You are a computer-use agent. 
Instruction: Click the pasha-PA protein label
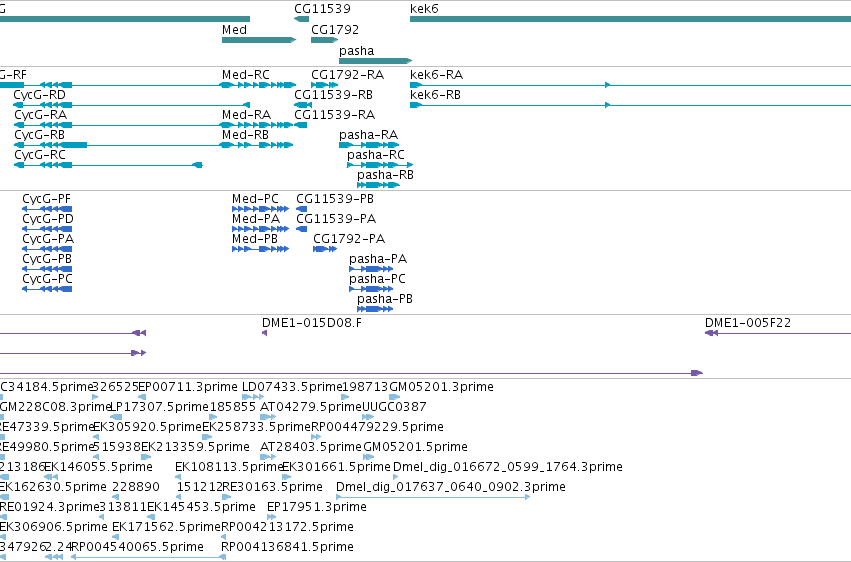coord(378,259)
